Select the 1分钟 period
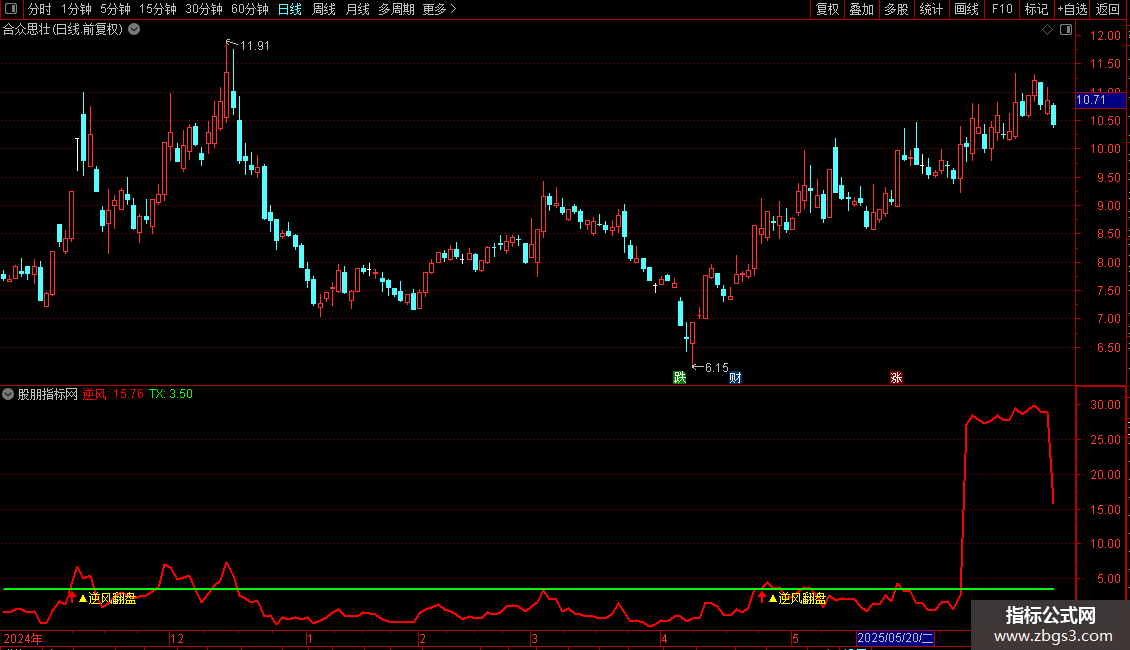 tap(76, 9)
